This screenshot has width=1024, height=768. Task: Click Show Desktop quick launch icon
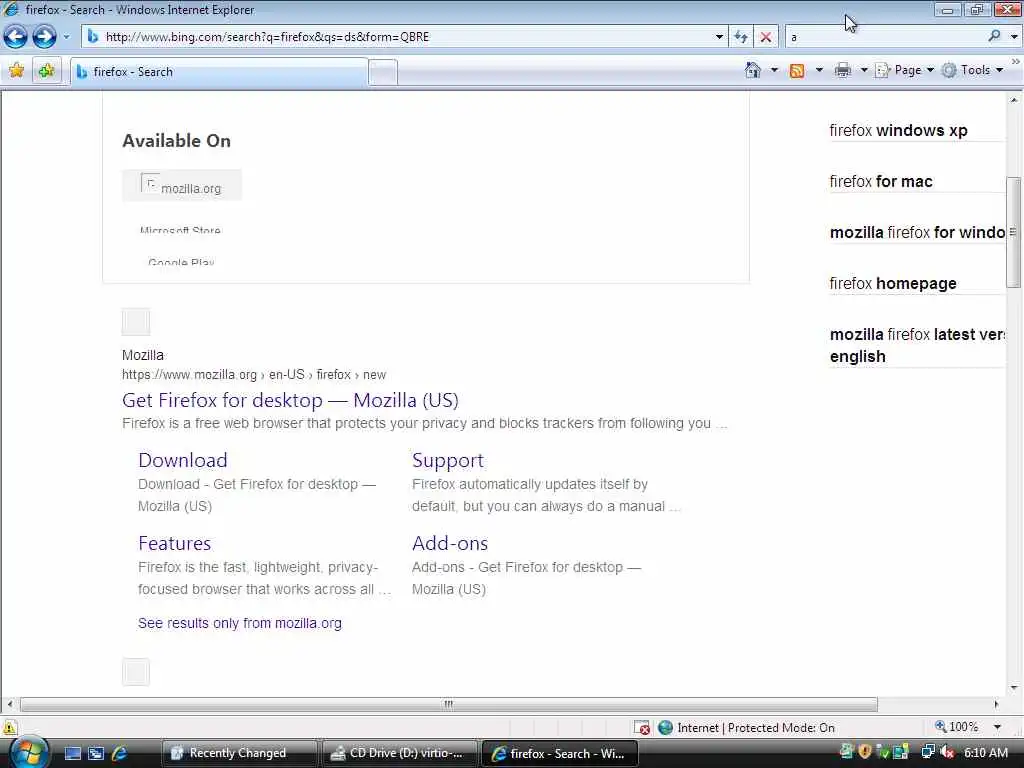click(72, 754)
